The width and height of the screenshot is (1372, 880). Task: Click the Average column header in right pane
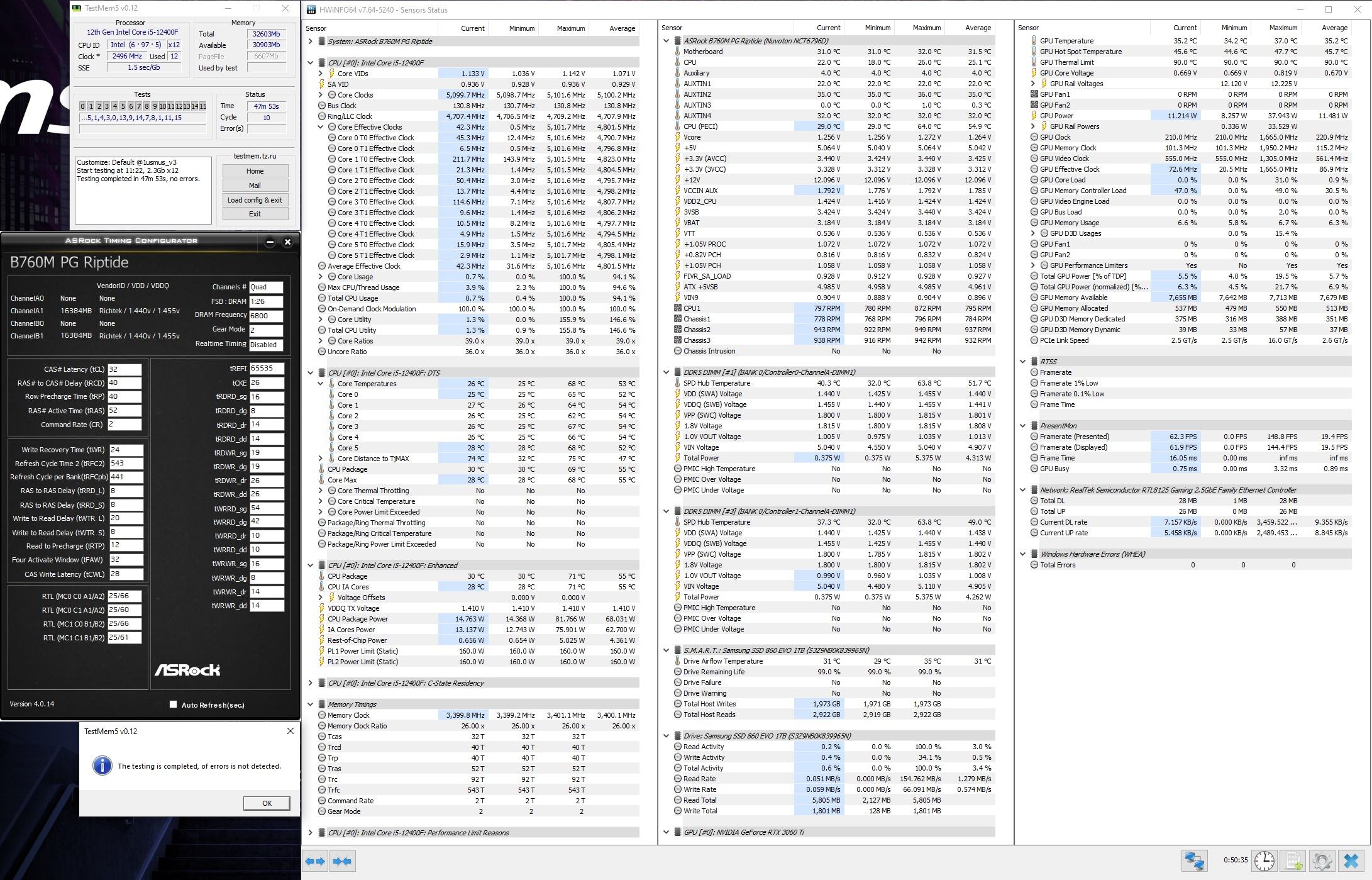tap(1334, 28)
